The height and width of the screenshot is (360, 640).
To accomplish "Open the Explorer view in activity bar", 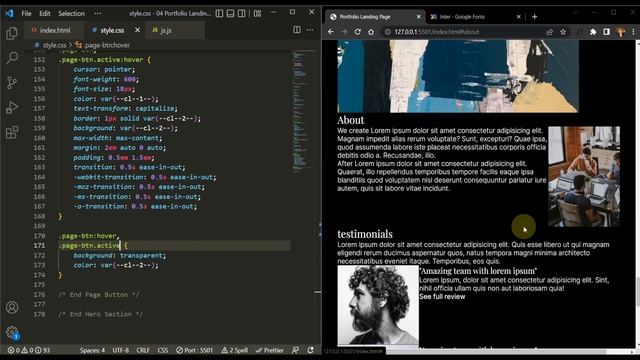I will click(x=12, y=33).
